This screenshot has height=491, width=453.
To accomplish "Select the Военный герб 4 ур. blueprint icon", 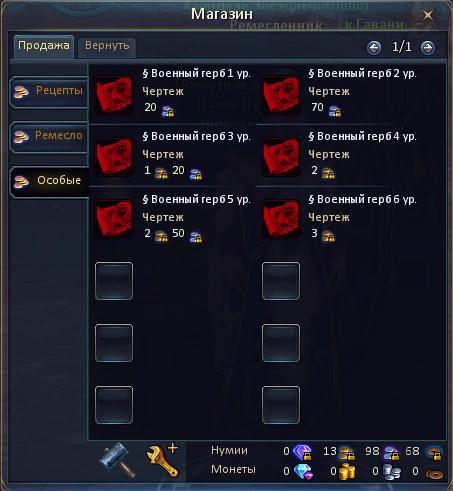I will click(x=281, y=157).
